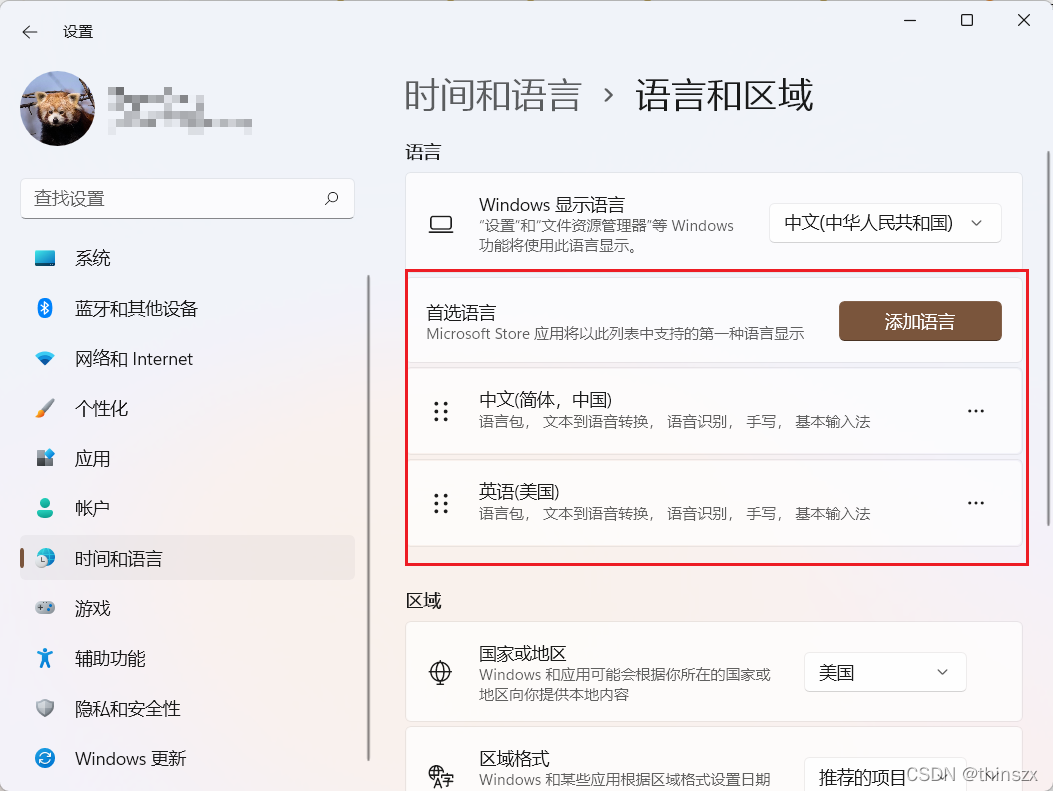Select the 中文(简体，中国) language row
Image resolution: width=1053 pixels, height=791 pixels.
(x=715, y=411)
